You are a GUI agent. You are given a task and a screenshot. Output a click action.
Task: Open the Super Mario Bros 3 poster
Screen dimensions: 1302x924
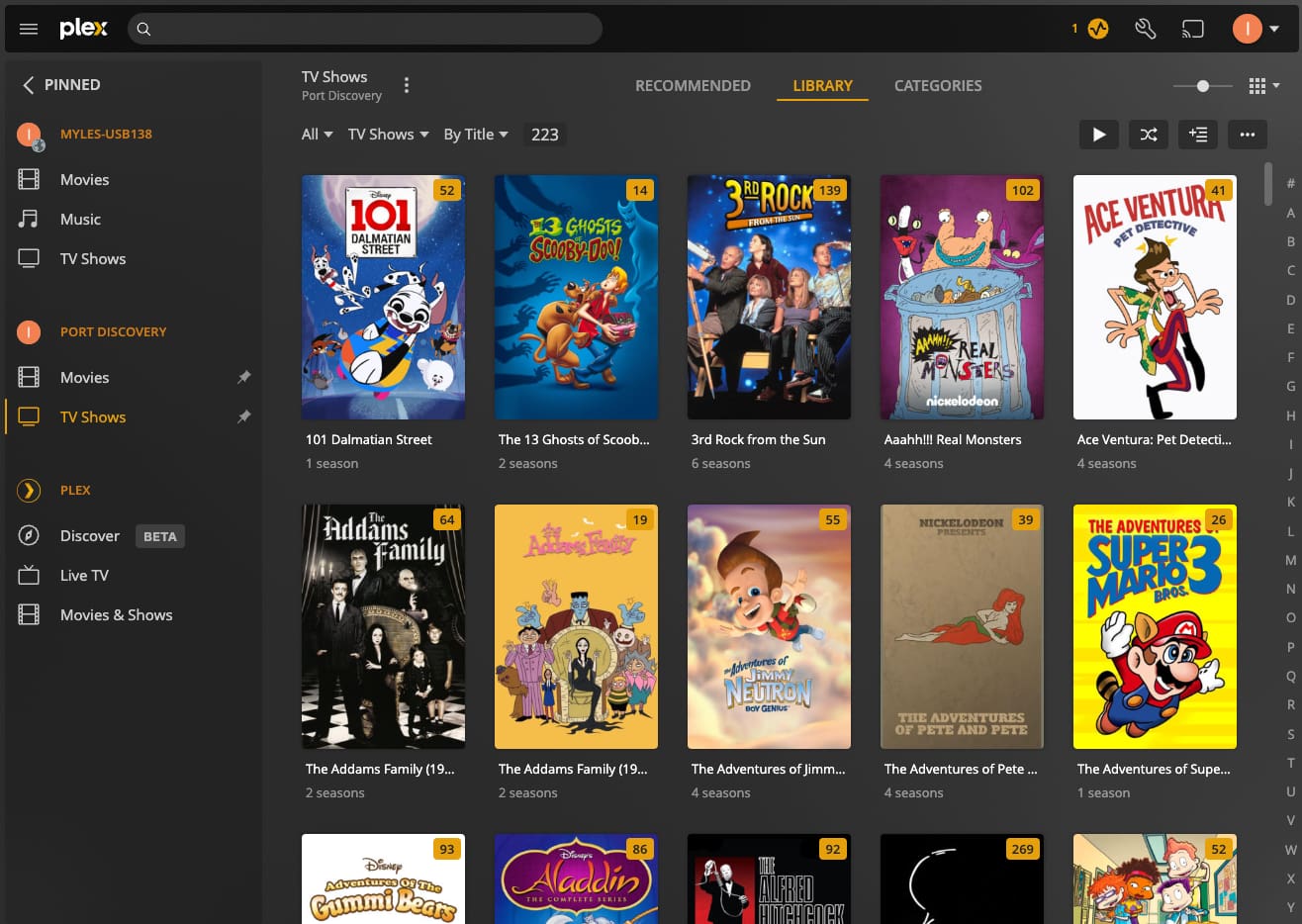1155,626
